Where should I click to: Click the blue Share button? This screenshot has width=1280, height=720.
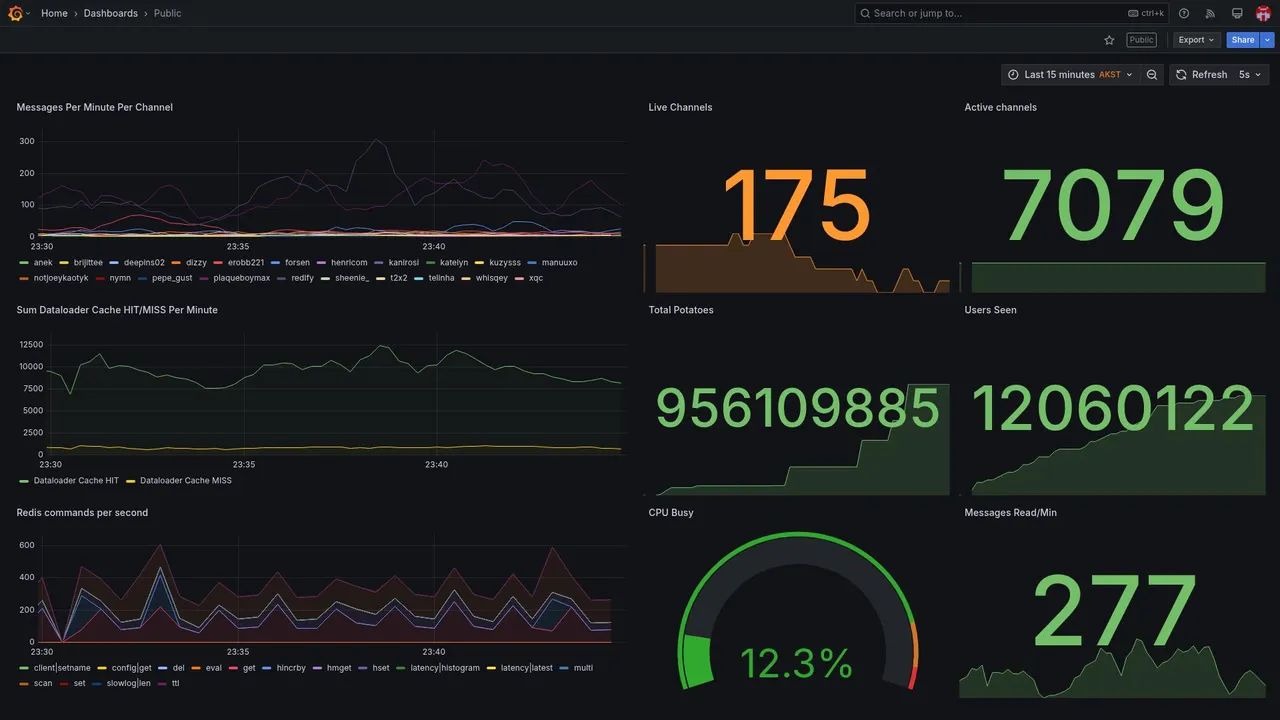1243,40
